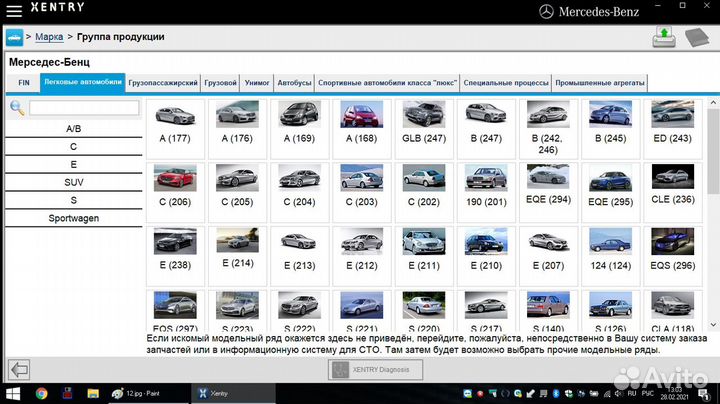Select C (205) model
Viewport: 720px width, 404px height.
click(237, 192)
